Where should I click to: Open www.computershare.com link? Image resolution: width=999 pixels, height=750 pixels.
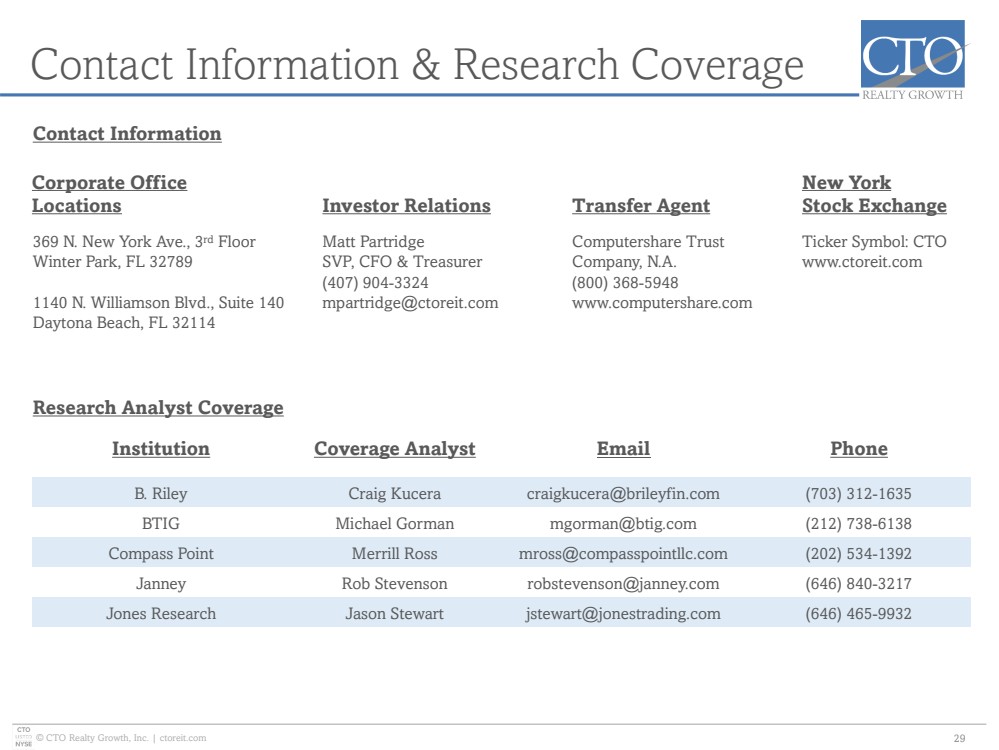click(x=662, y=303)
